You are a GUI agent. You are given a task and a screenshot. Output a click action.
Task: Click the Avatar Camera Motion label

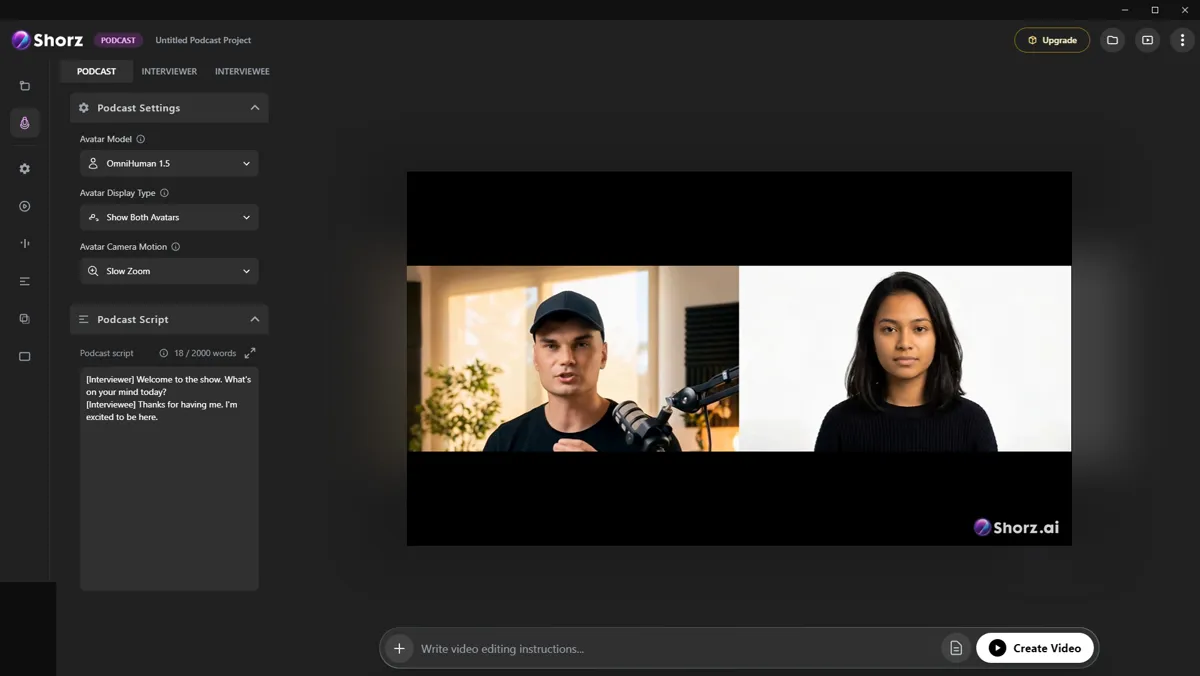coord(123,246)
